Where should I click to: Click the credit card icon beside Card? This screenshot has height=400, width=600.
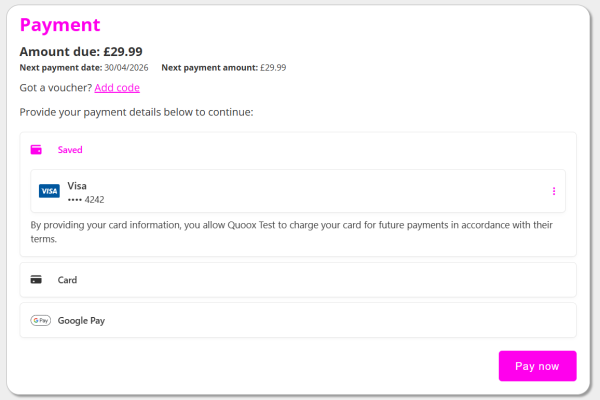point(36,280)
